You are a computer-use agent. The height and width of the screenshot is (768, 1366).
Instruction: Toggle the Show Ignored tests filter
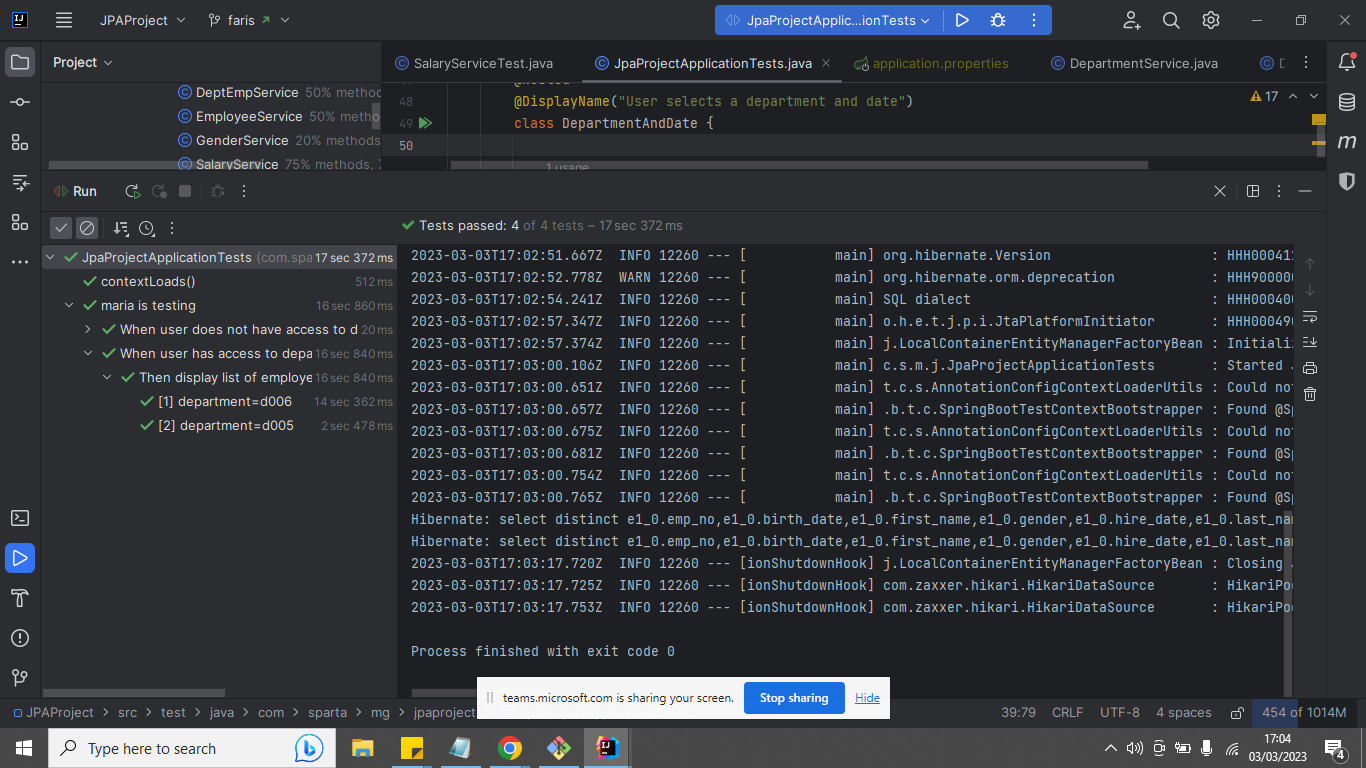(87, 227)
